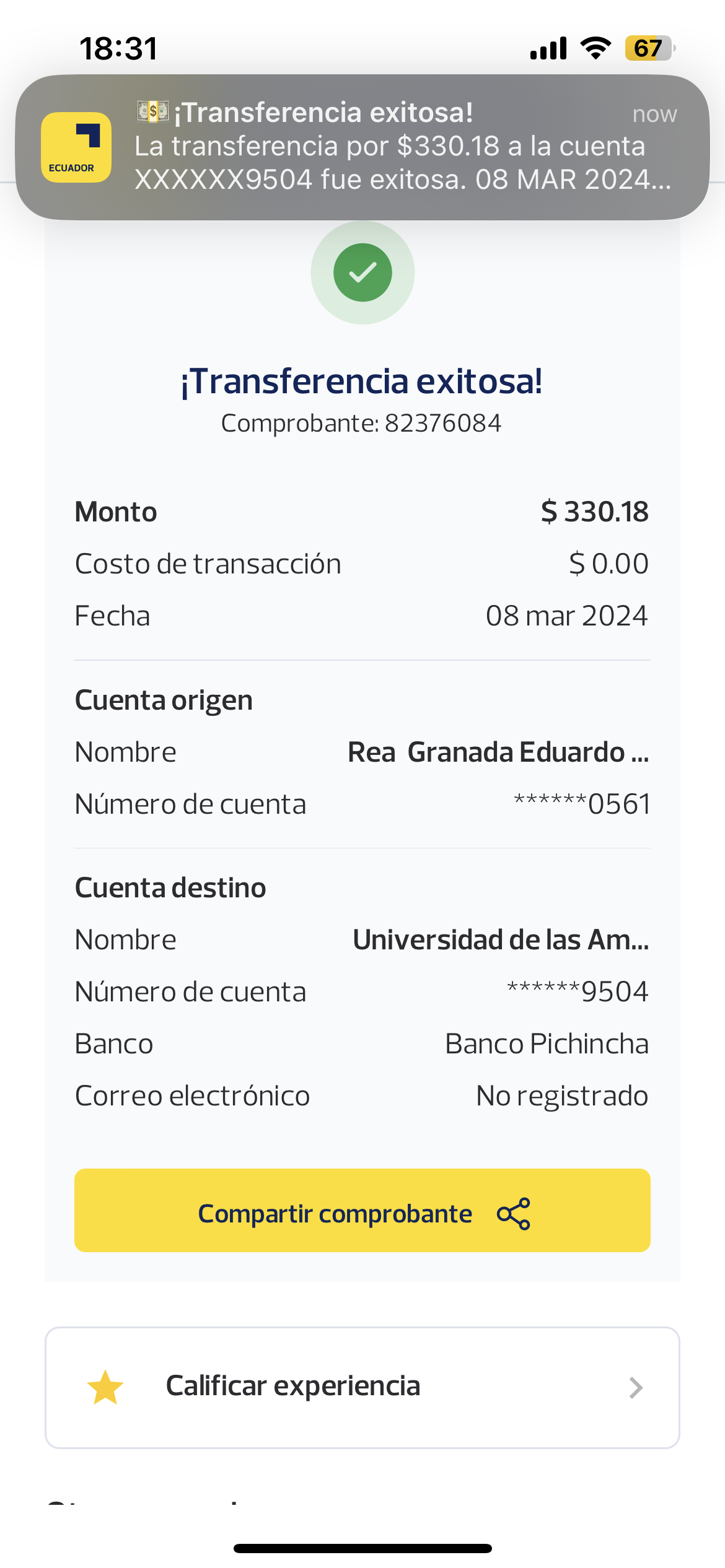Screen dimensions: 725x1568
Task: Open Calificar experiencia chevron arrow
Action: pos(636,1388)
